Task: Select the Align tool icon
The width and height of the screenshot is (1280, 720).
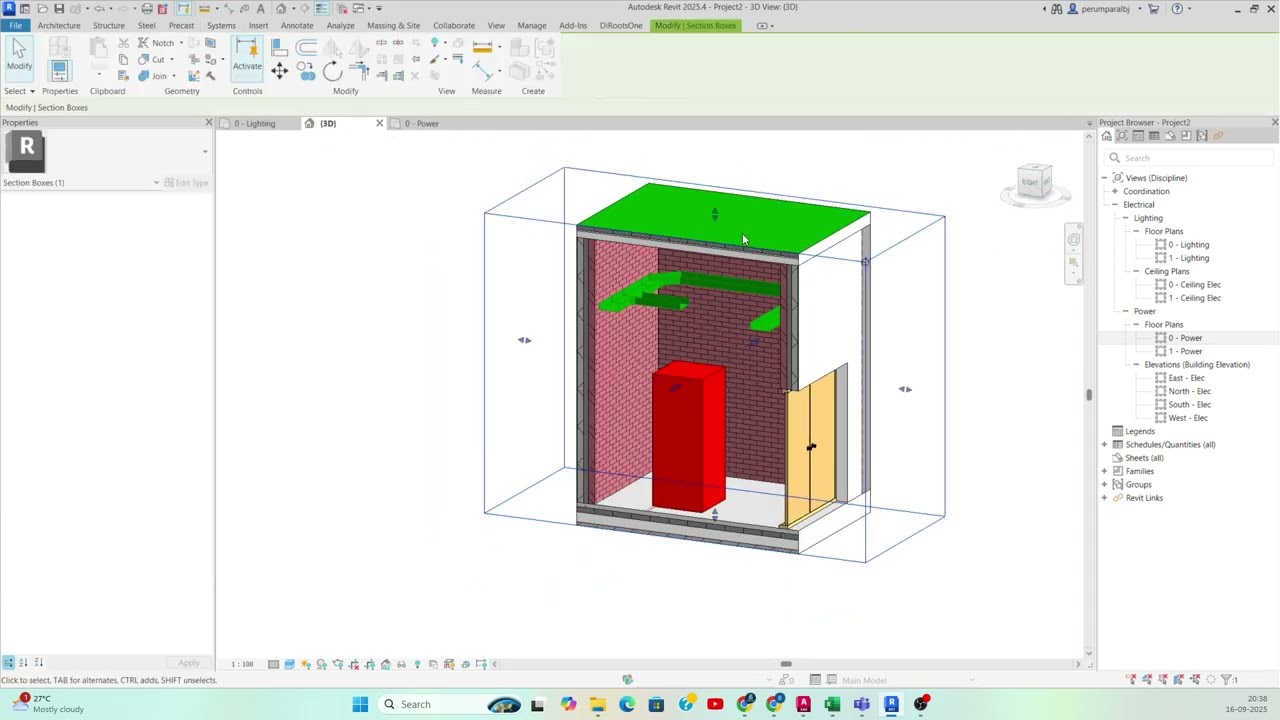Action: coord(279,47)
